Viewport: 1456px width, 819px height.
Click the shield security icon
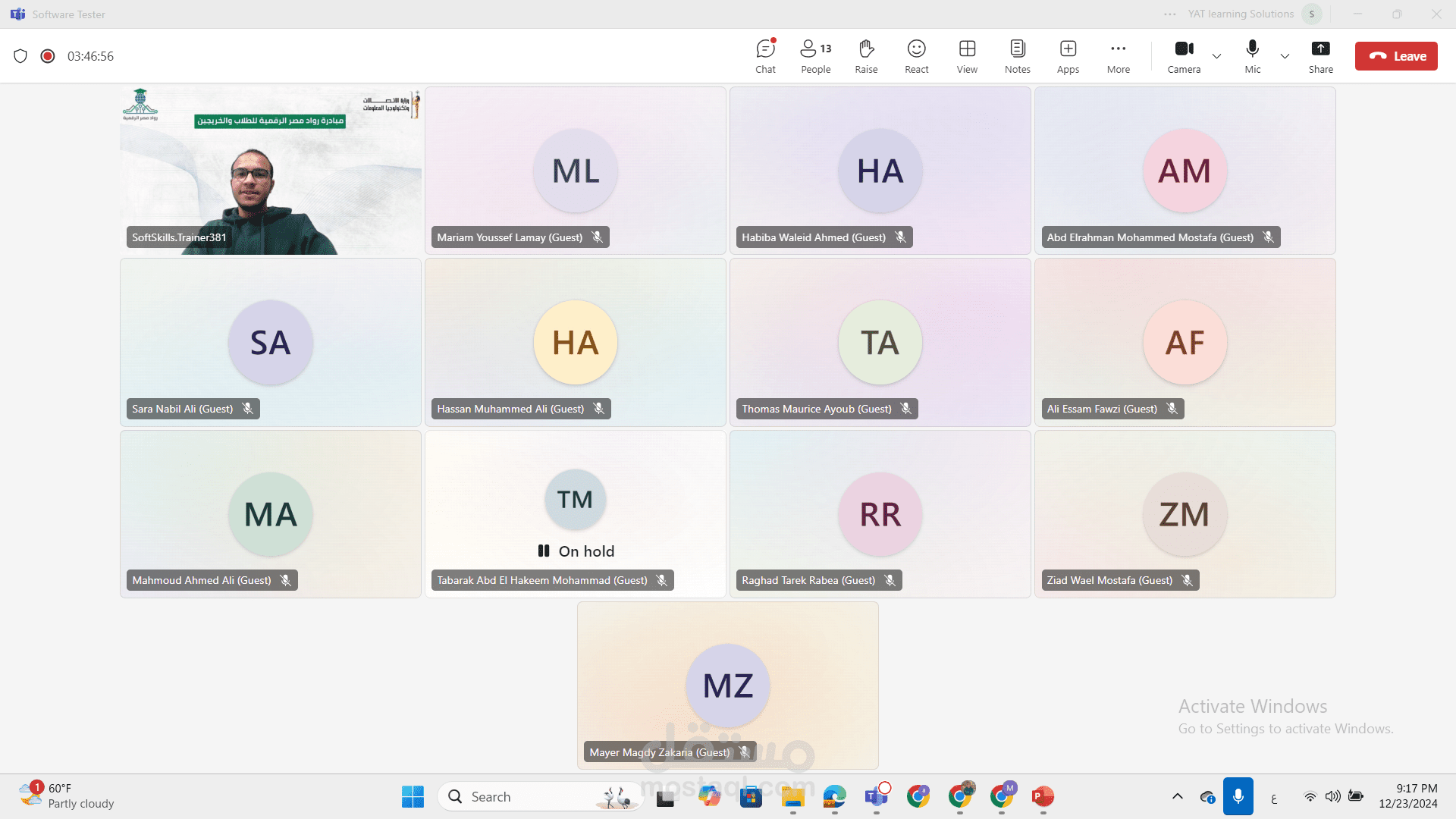pyautogui.click(x=20, y=56)
